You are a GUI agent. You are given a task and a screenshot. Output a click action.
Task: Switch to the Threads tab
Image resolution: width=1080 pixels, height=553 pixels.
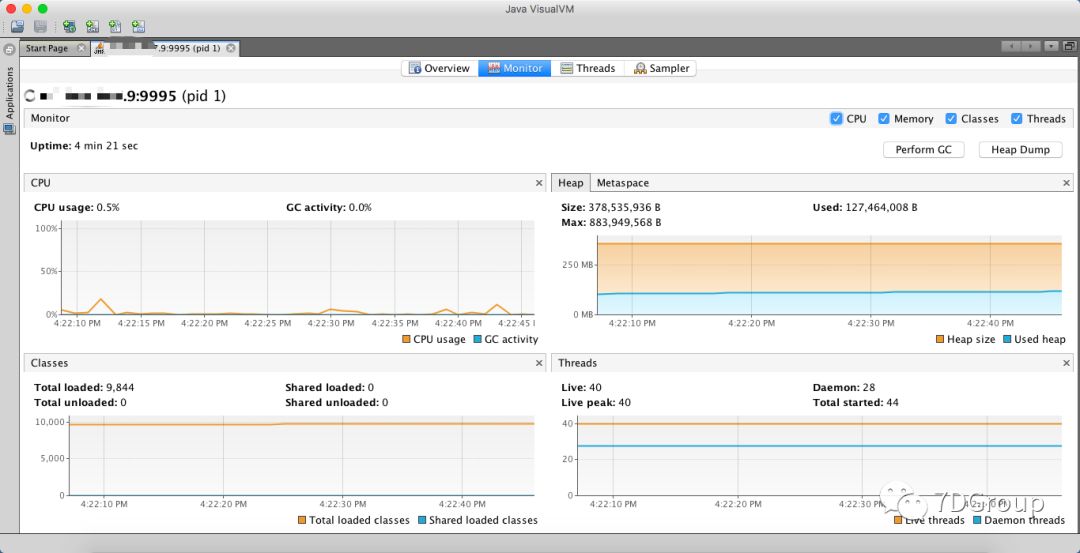(588, 68)
